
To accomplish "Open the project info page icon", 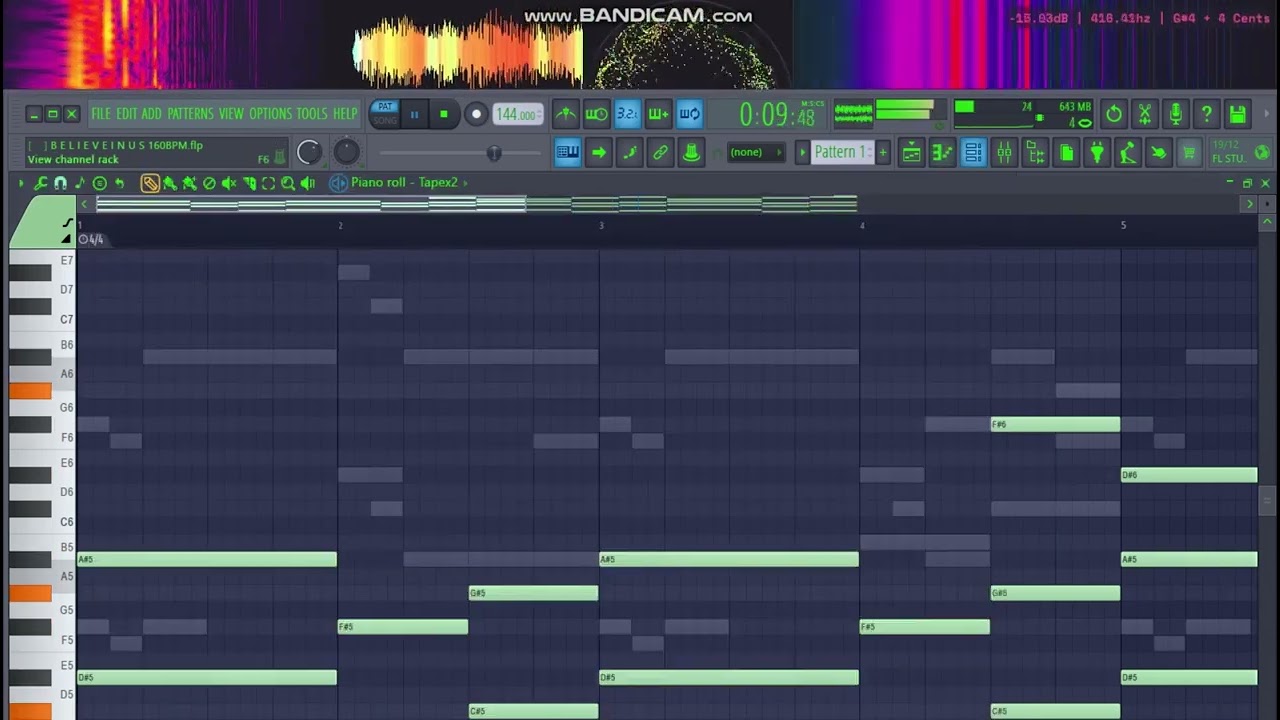I will [x=1066, y=153].
